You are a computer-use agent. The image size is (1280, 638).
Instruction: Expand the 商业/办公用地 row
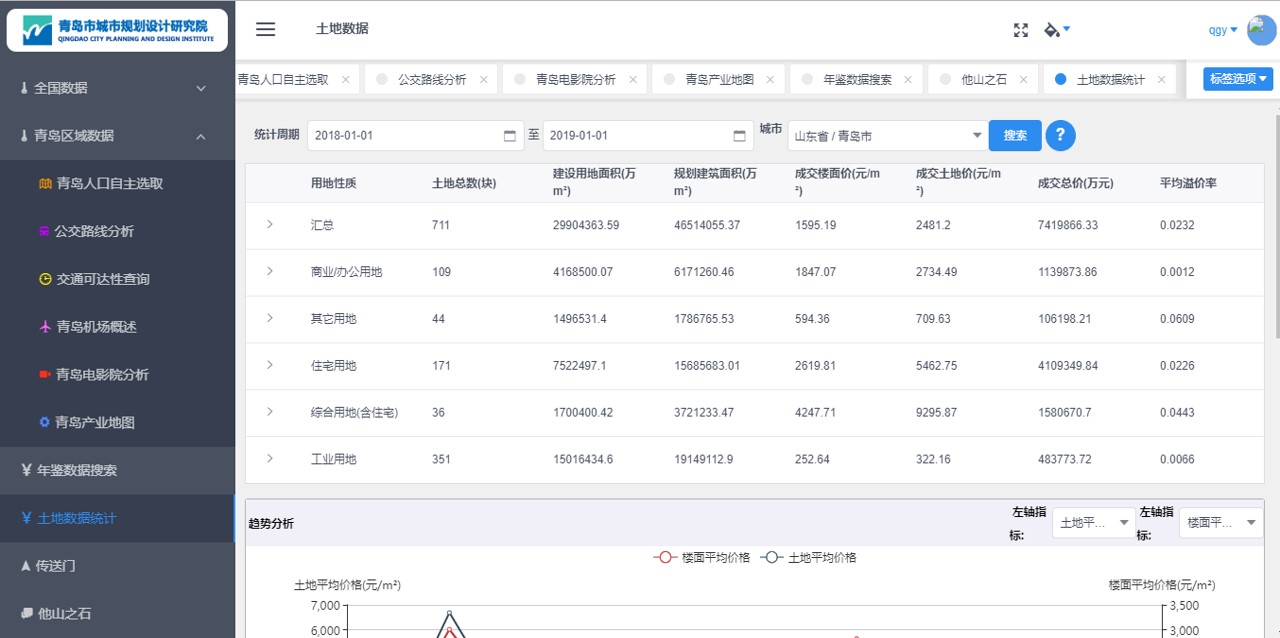[x=270, y=271]
